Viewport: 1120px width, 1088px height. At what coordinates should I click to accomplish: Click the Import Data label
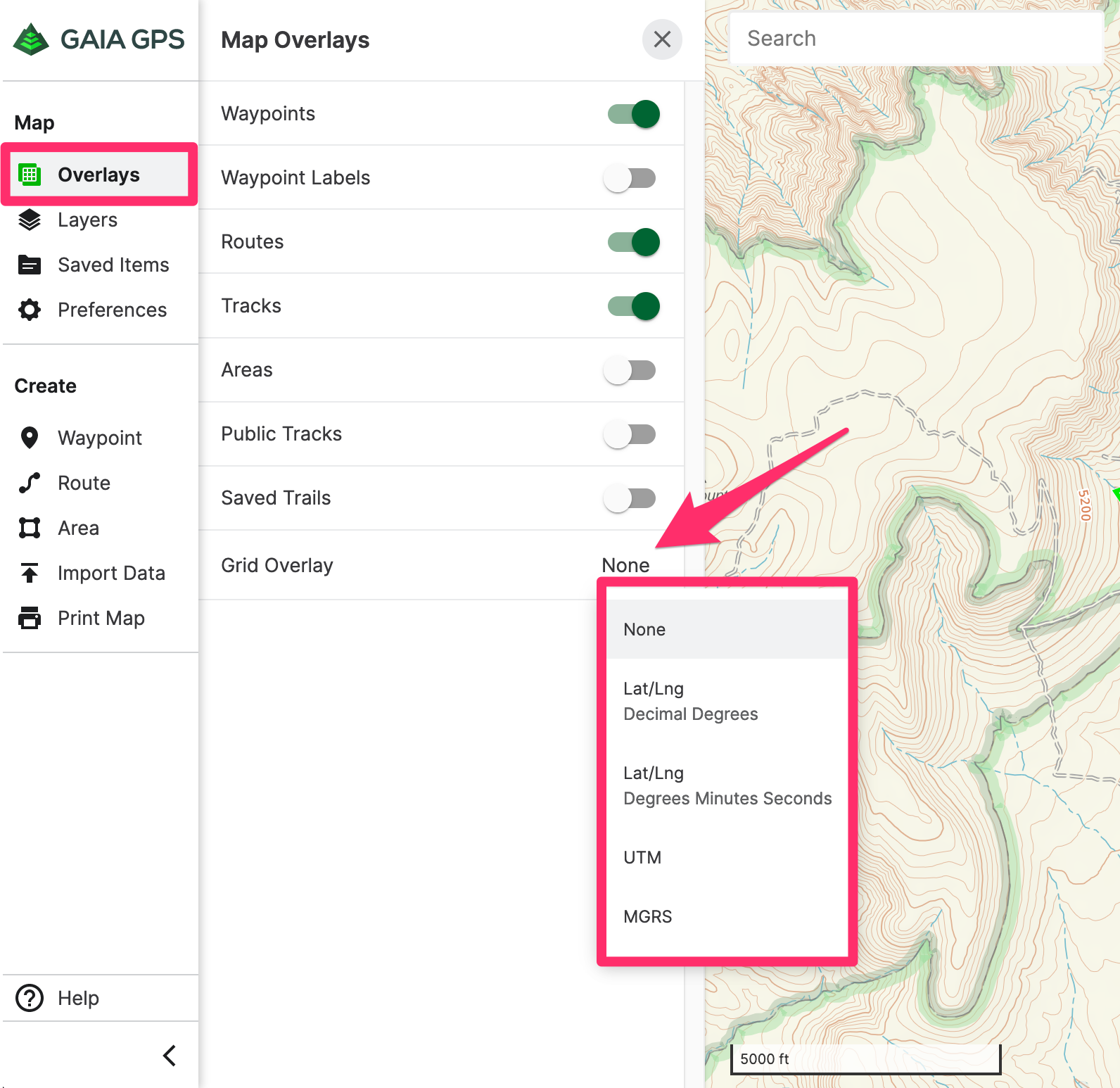click(111, 573)
